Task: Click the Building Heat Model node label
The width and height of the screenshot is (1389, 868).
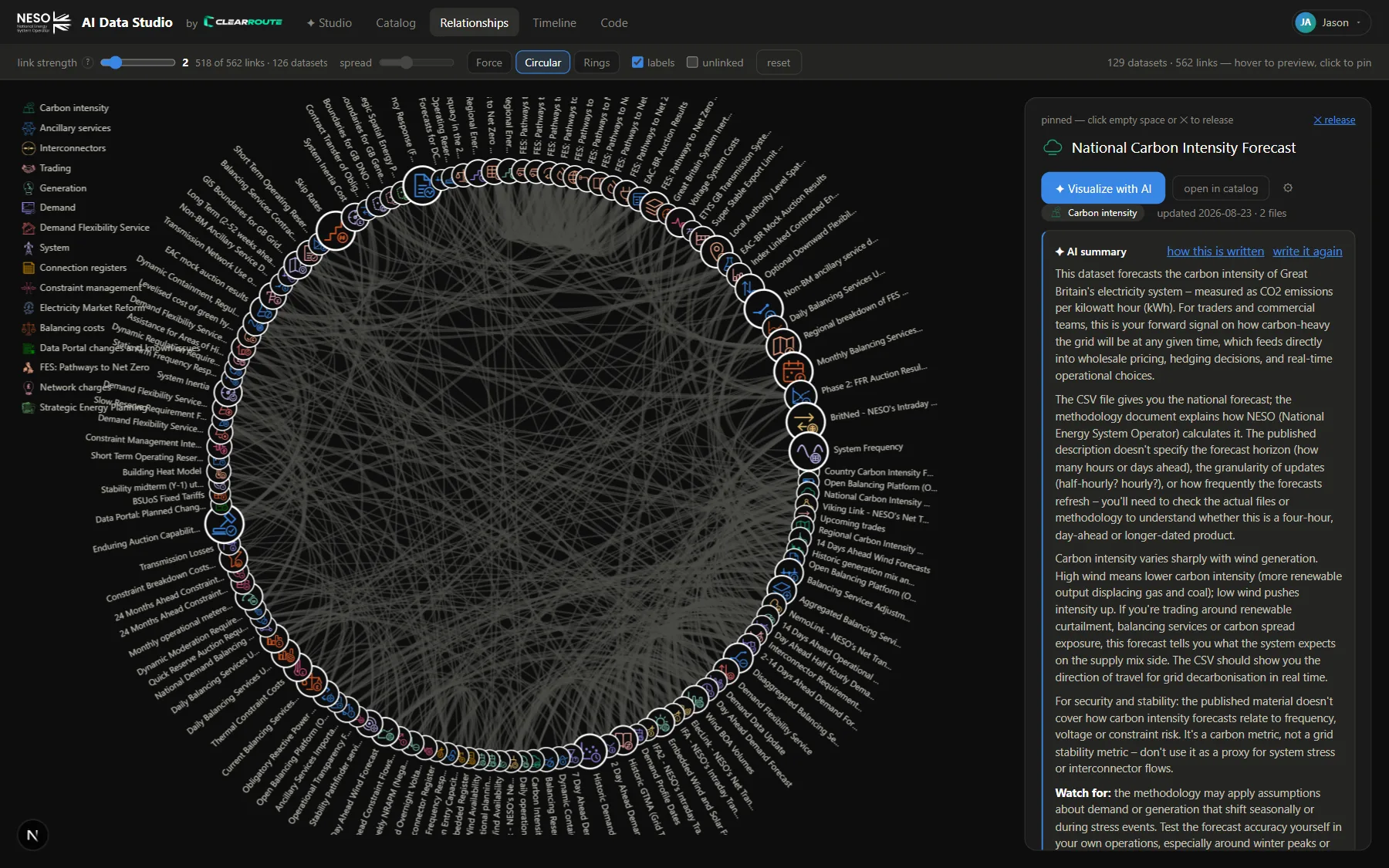Action: coord(162,471)
